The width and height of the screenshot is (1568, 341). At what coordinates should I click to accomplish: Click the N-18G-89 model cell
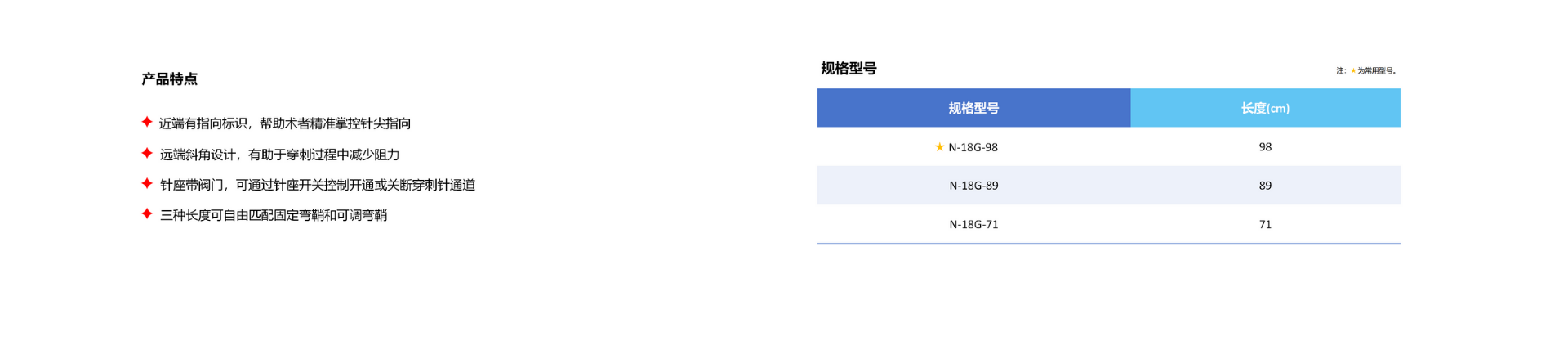click(x=973, y=186)
